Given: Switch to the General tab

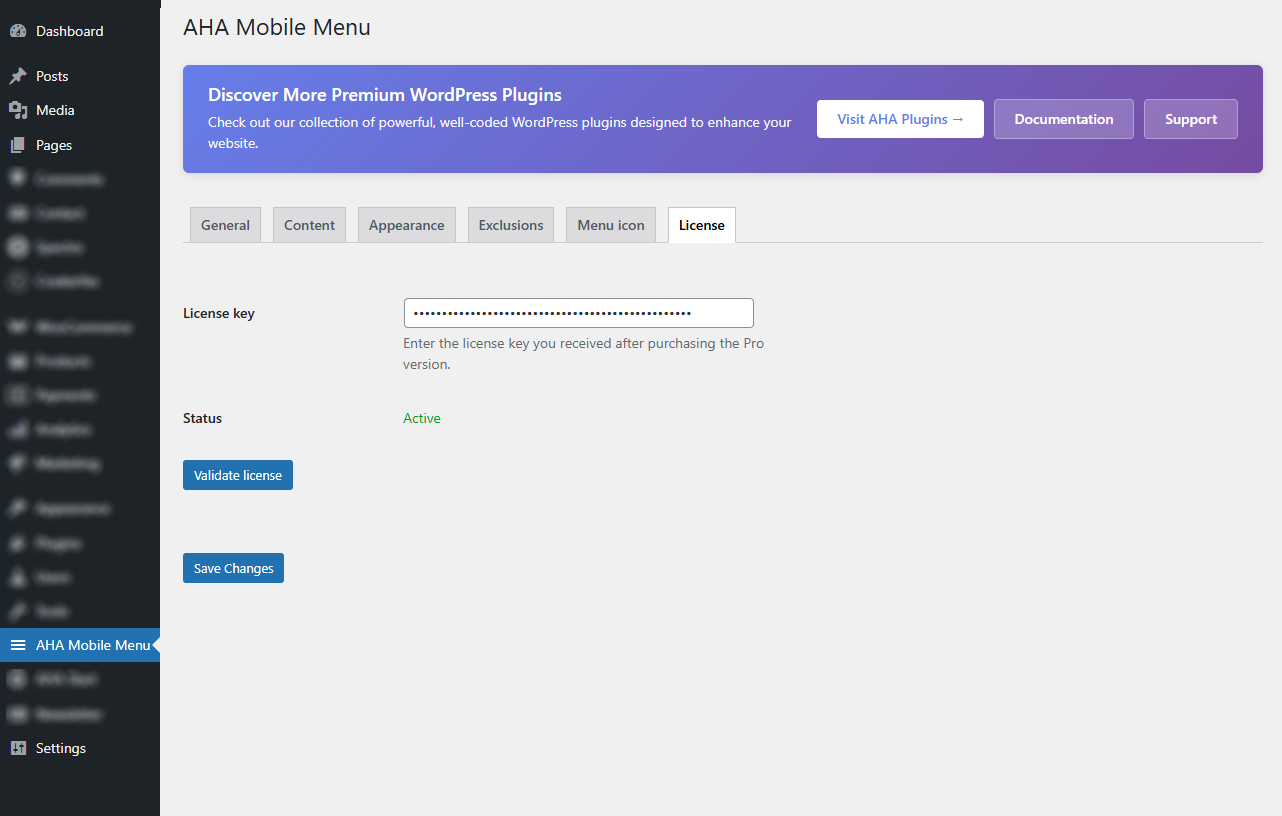Looking at the screenshot, I should click(x=225, y=225).
